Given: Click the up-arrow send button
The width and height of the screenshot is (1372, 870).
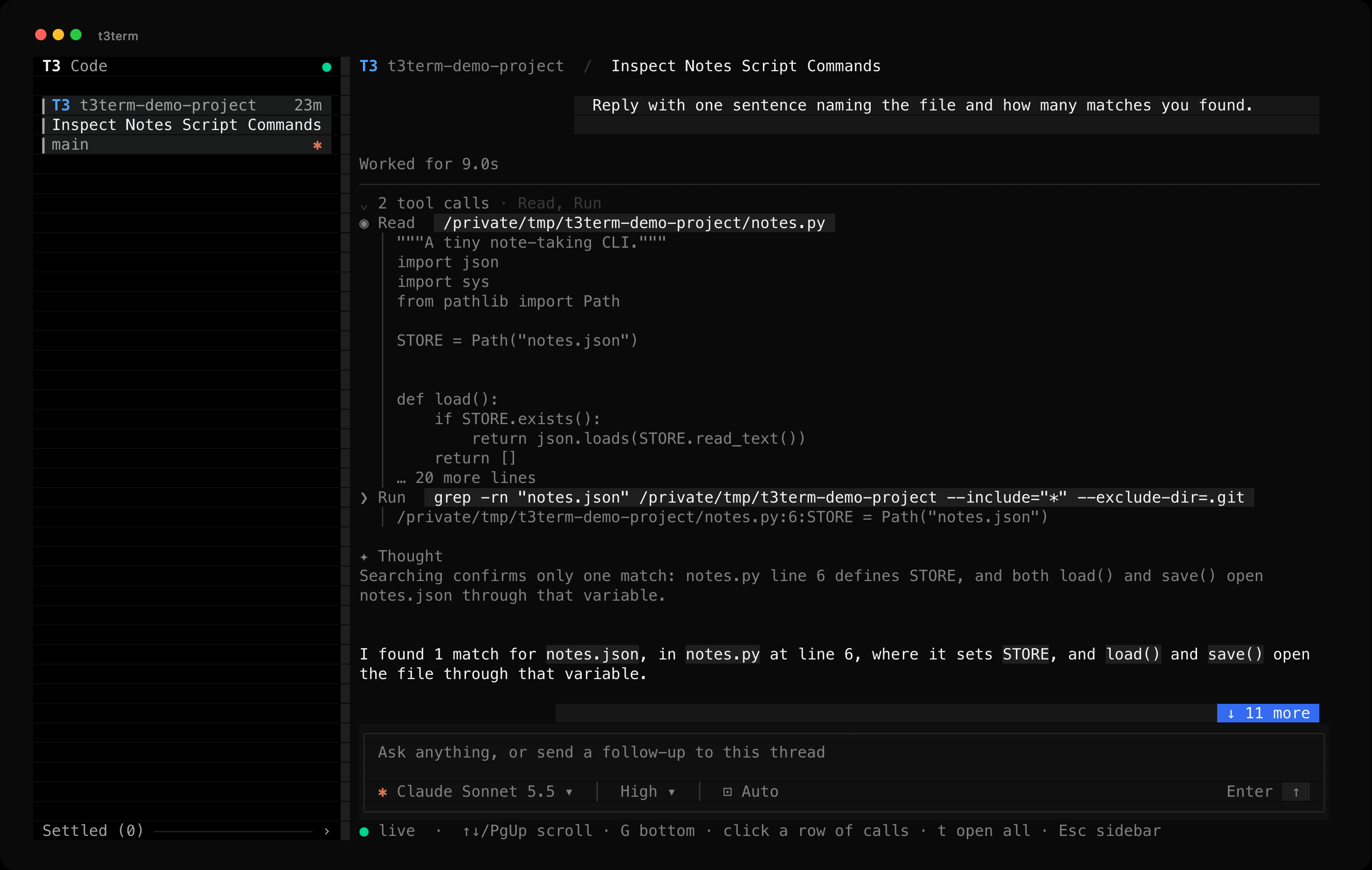Looking at the screenshot, I should (x=1296, y=792).
